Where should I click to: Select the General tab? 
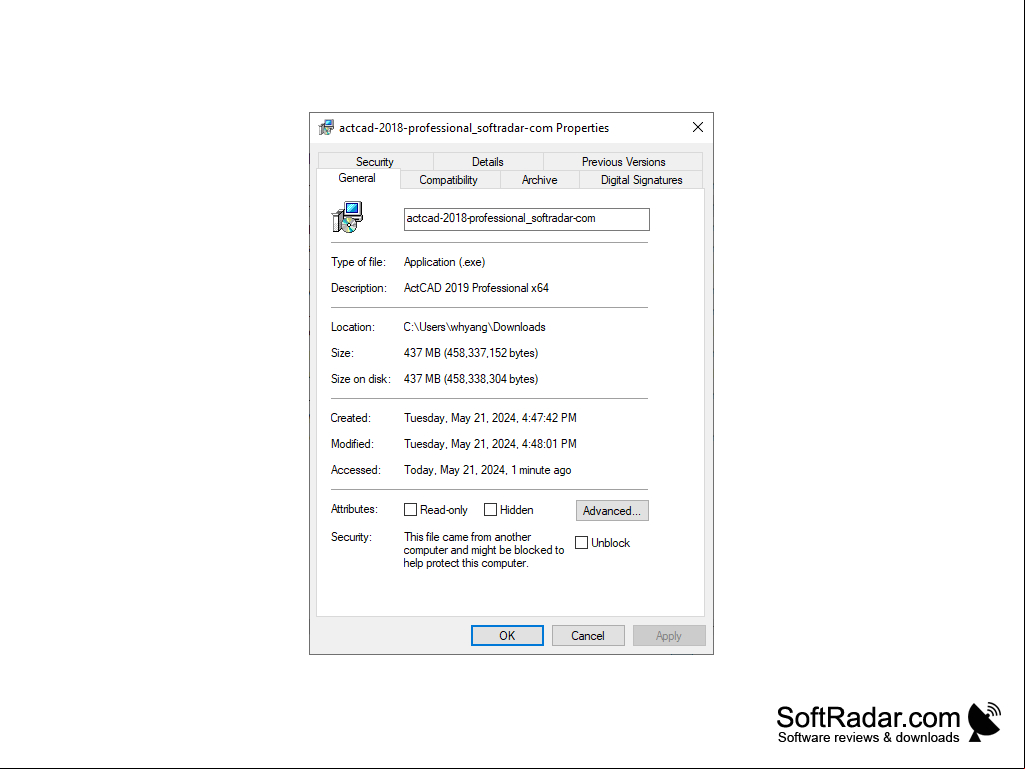click(358, 179)
